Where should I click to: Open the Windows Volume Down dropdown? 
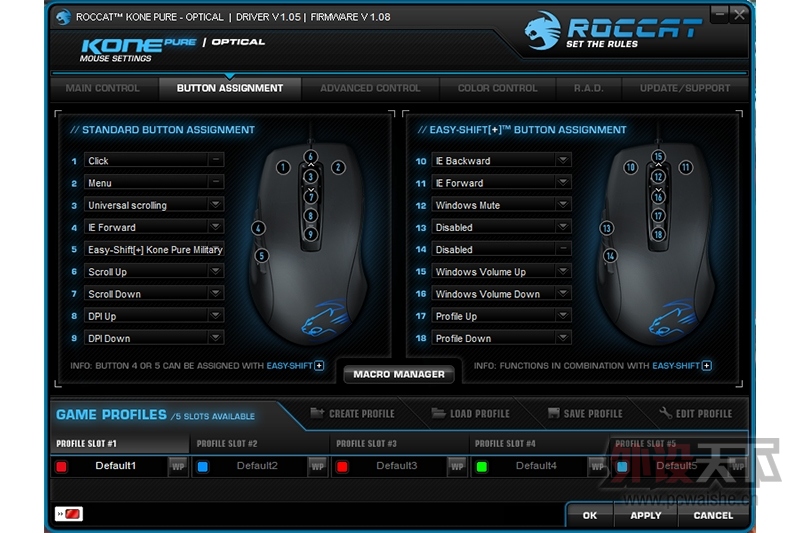[x=563, y=293]
